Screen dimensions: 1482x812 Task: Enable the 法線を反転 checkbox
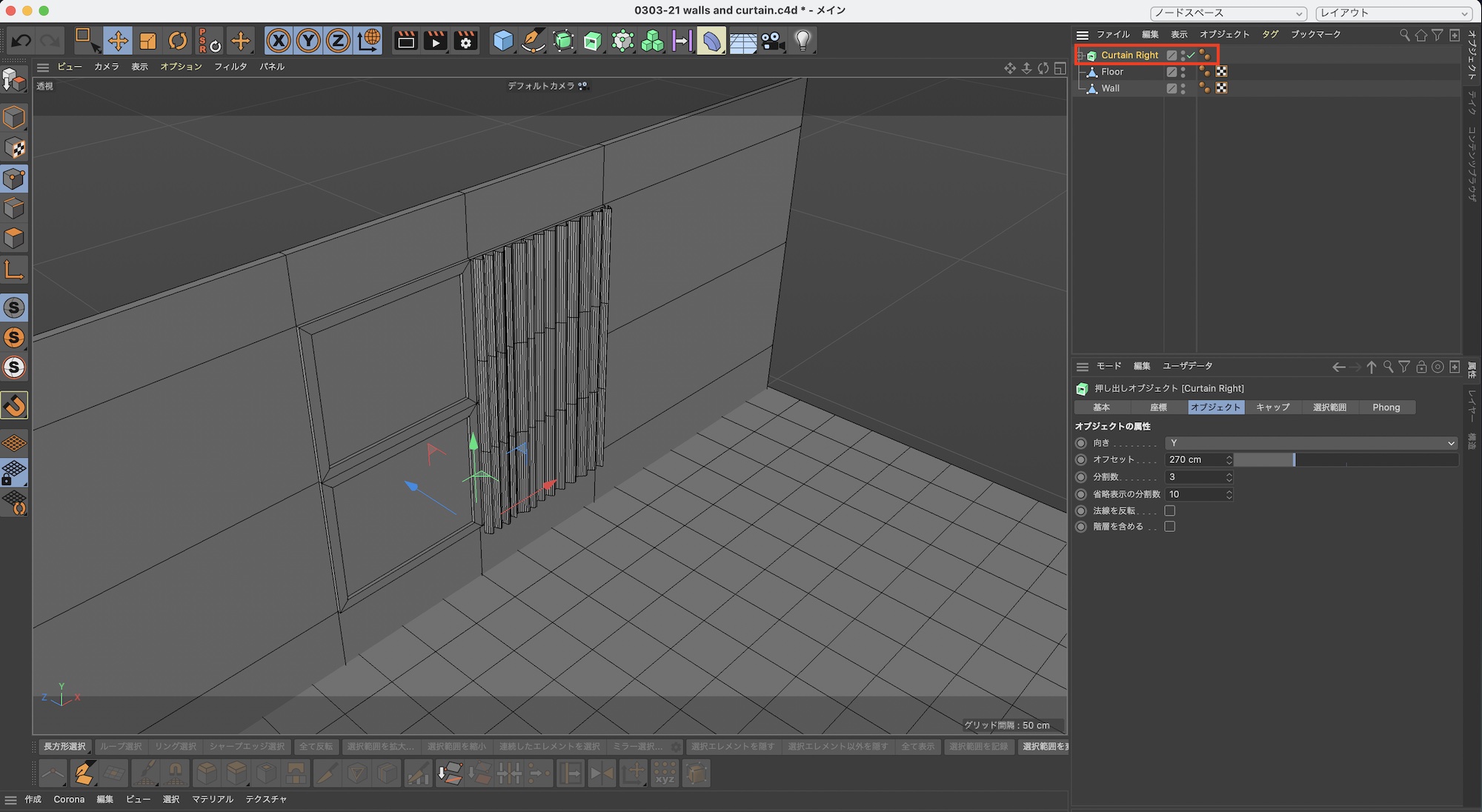click(x=1170, y=510)
